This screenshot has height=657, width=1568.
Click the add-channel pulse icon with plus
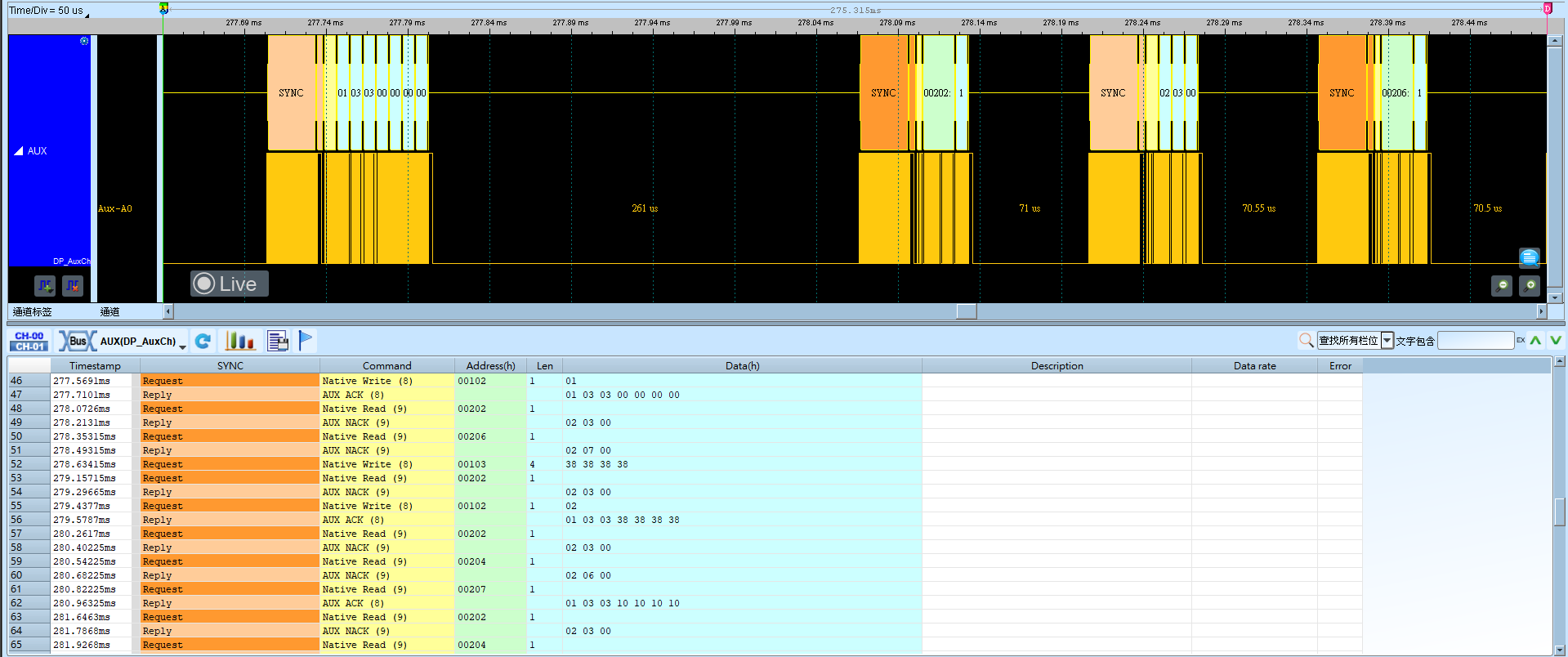pos(45,285)
